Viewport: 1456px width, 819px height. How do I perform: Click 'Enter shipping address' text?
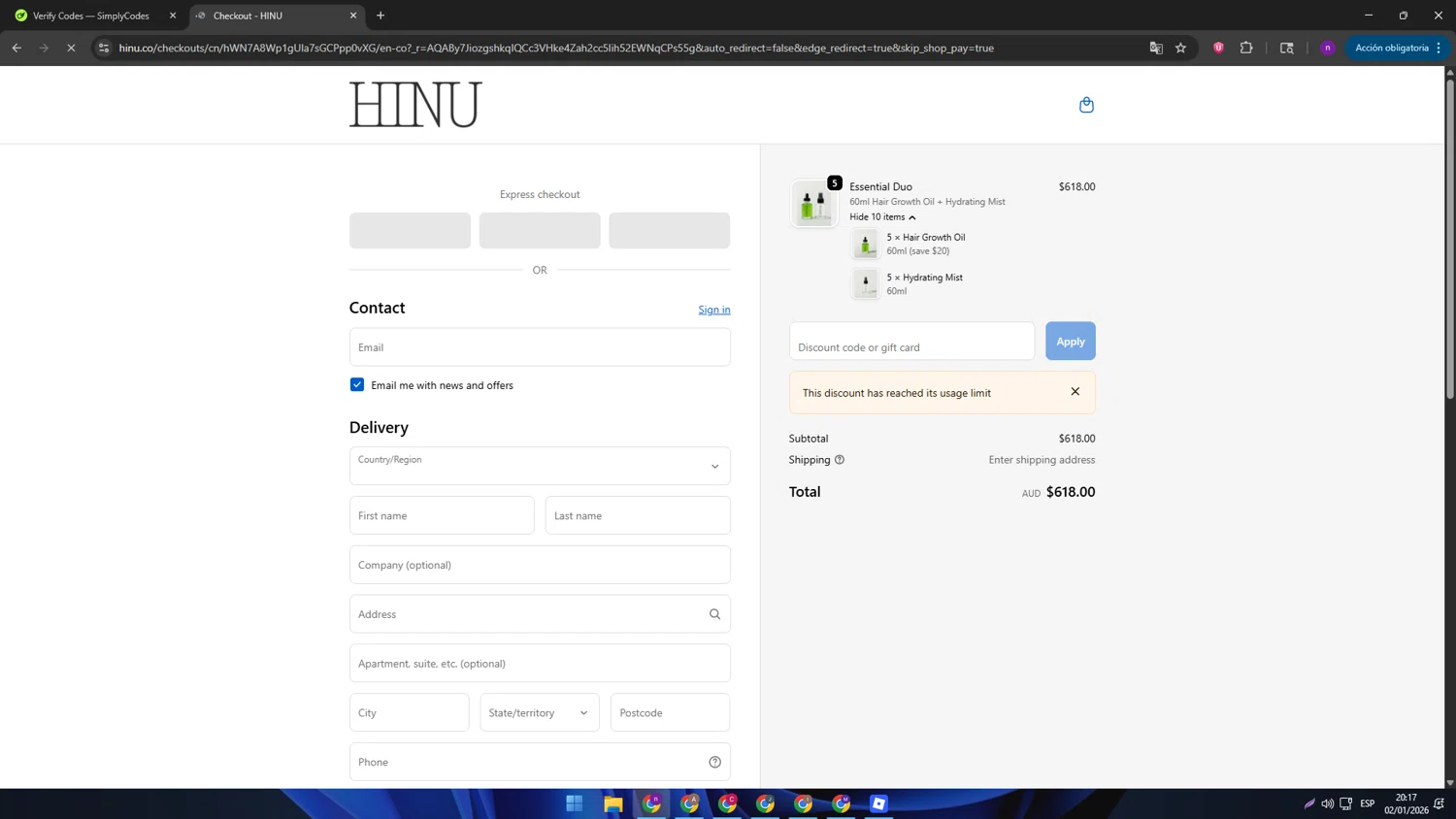point(1042,460)
